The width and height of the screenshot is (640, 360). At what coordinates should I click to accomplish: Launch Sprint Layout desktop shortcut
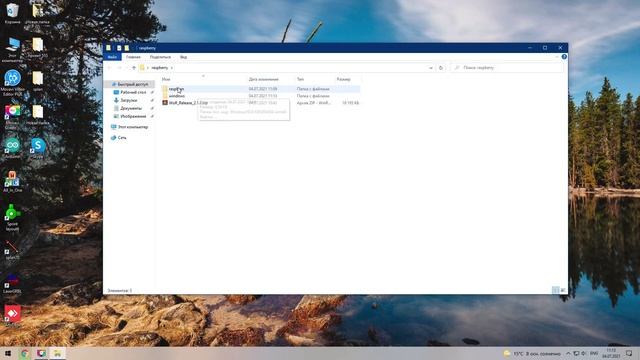point(12,217)
